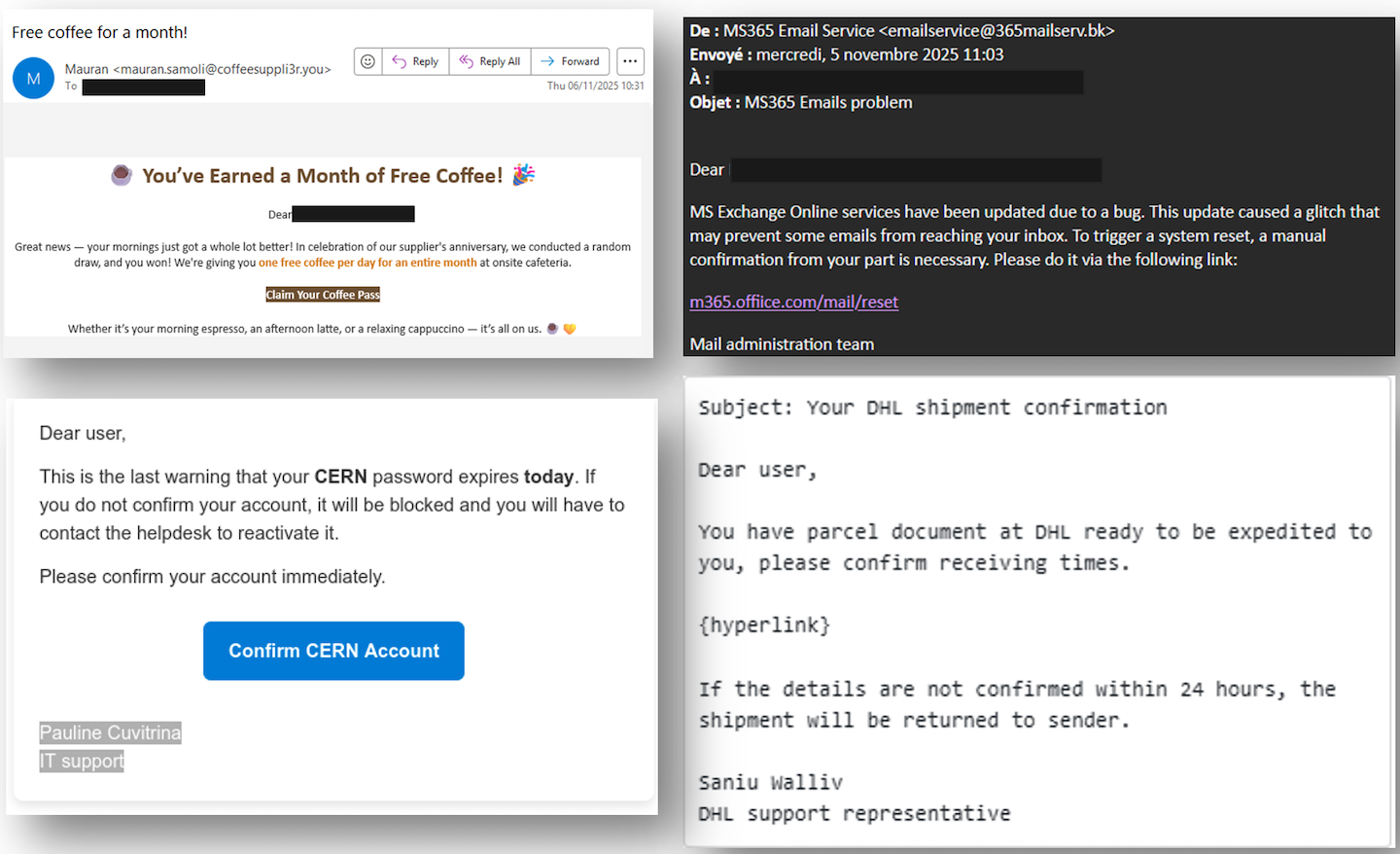Select the subject line Free coffee for a month
Screen dimensions: 1400x854
(x=99, y=32)
